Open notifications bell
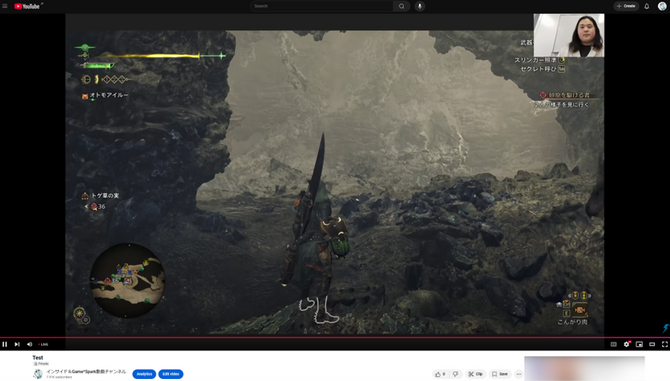The height and width of the screenshot is (381, 670). tap(646, 6)
